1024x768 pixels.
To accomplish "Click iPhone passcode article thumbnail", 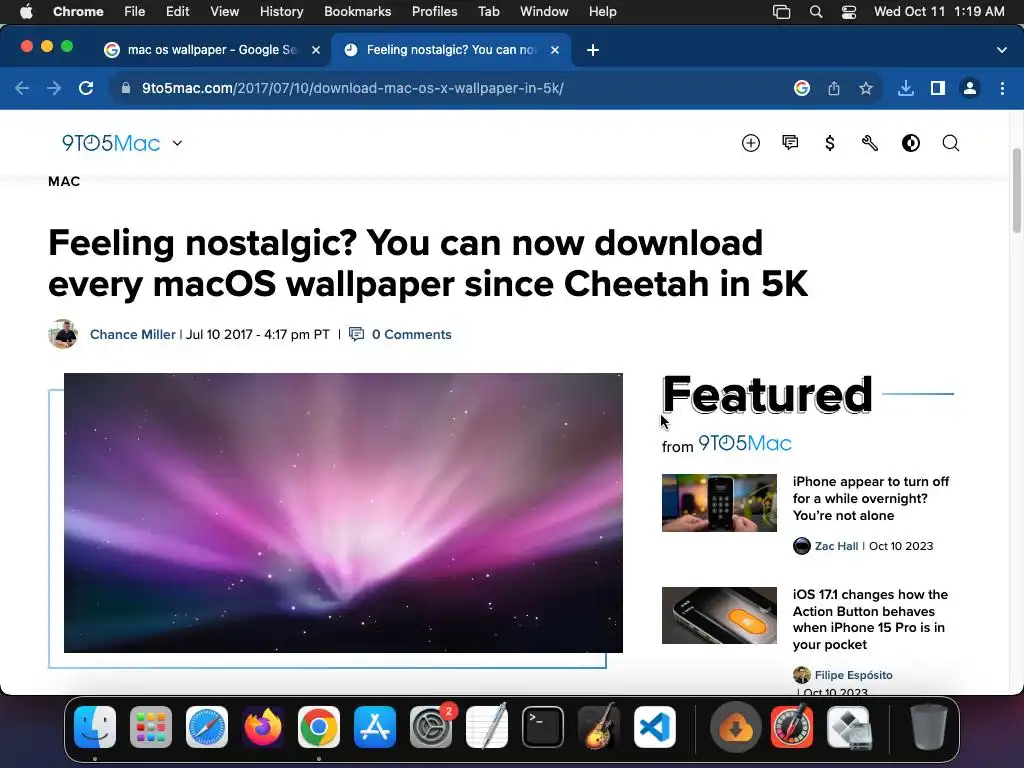I will 719,503.
